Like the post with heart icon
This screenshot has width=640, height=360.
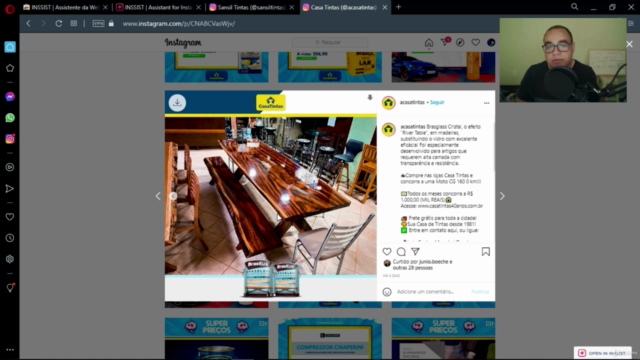pyautogui.click(x=387, y=251)
